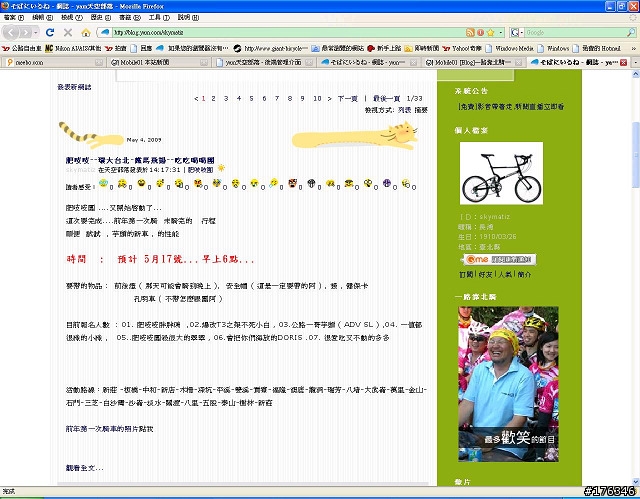Click the vertical scrollbar down arrow
Viewport: 640px width, 499px height.
click(636, 482)
